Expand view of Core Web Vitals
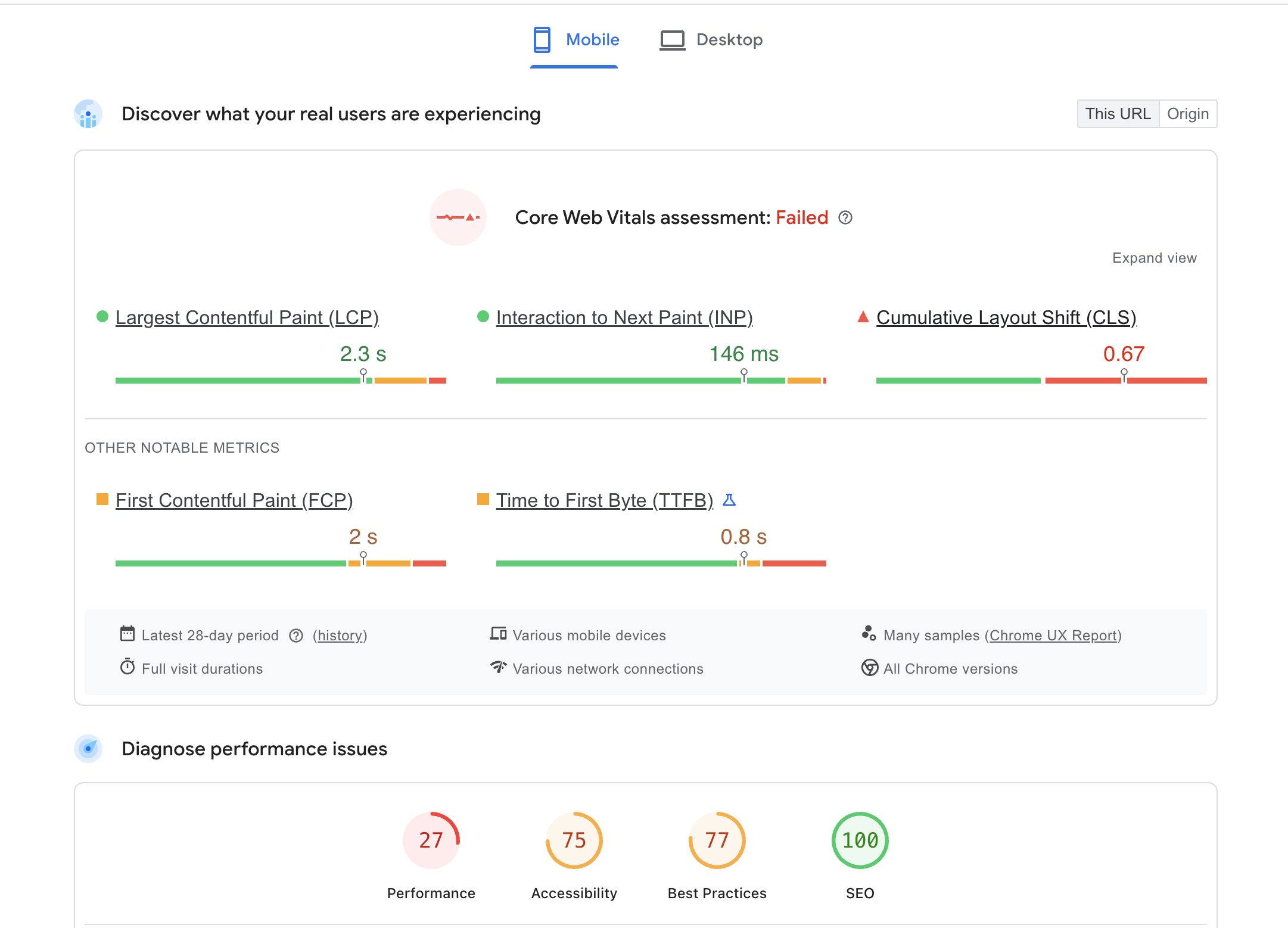 (1154, 258)
